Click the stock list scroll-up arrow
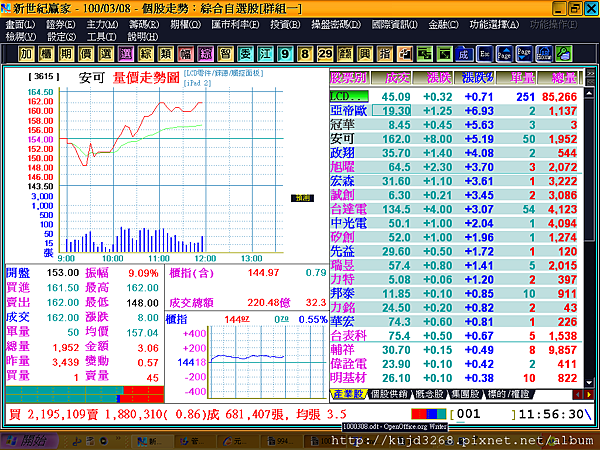 tap(589, 93)
